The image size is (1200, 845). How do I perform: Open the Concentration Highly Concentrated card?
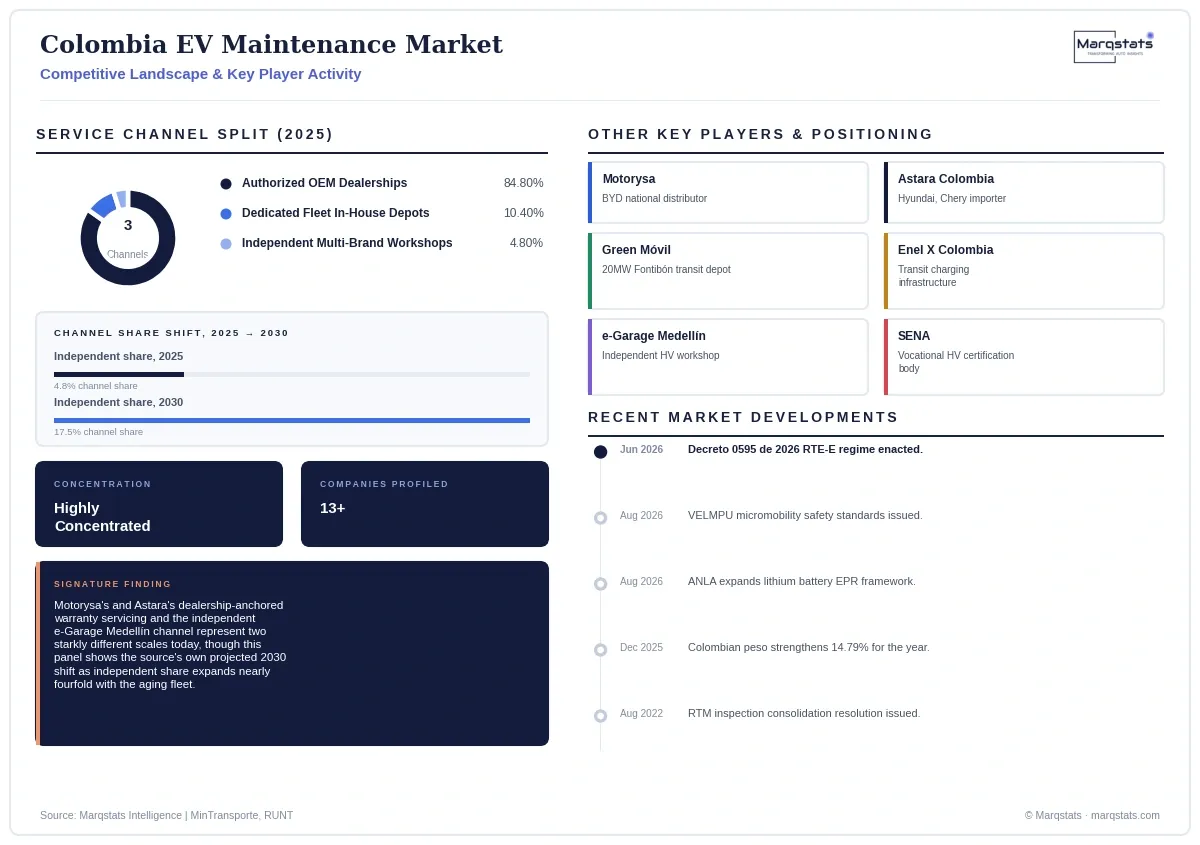(159, 504)
